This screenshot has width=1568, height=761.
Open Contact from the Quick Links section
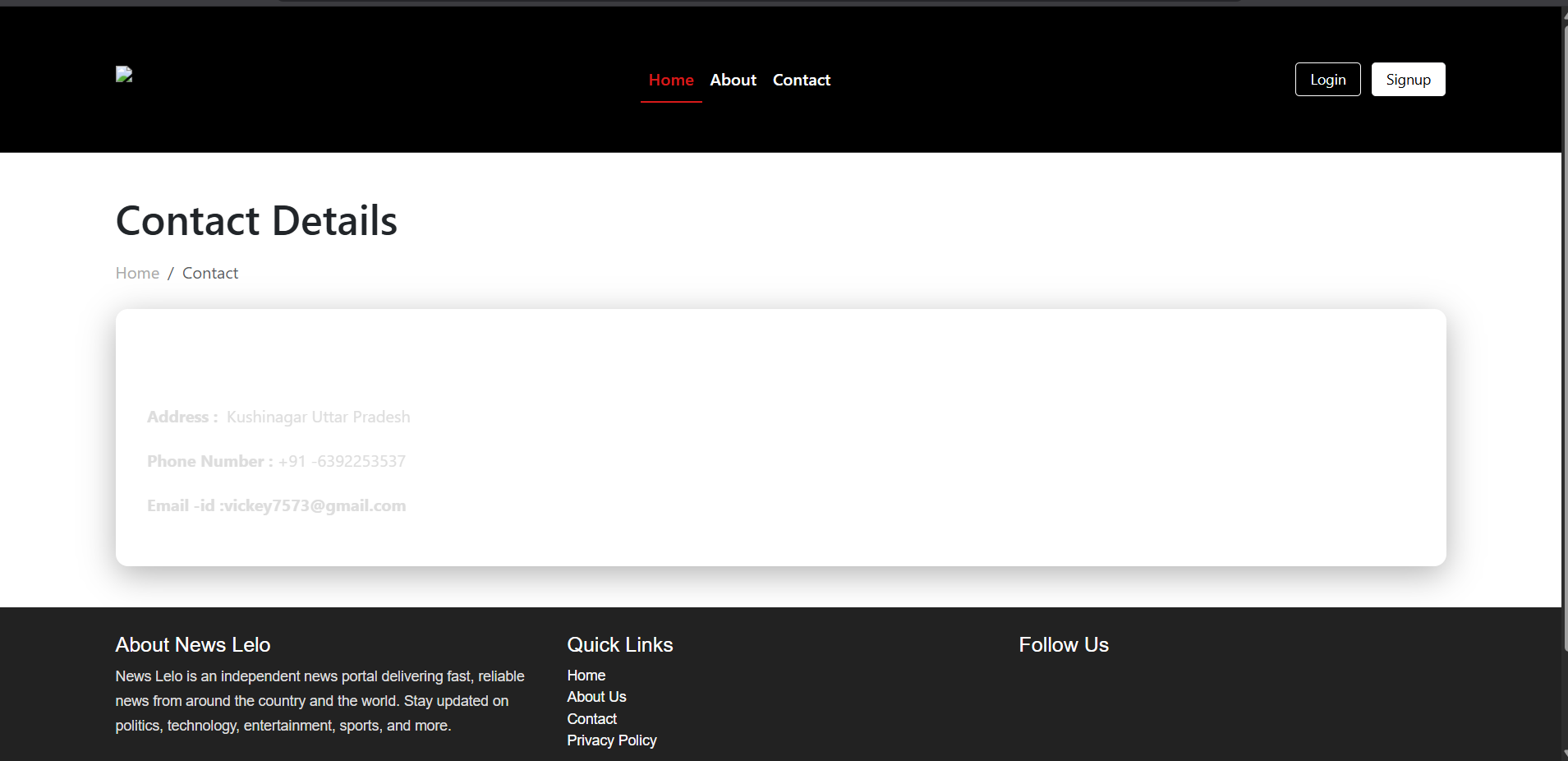(x=591, y=718)
